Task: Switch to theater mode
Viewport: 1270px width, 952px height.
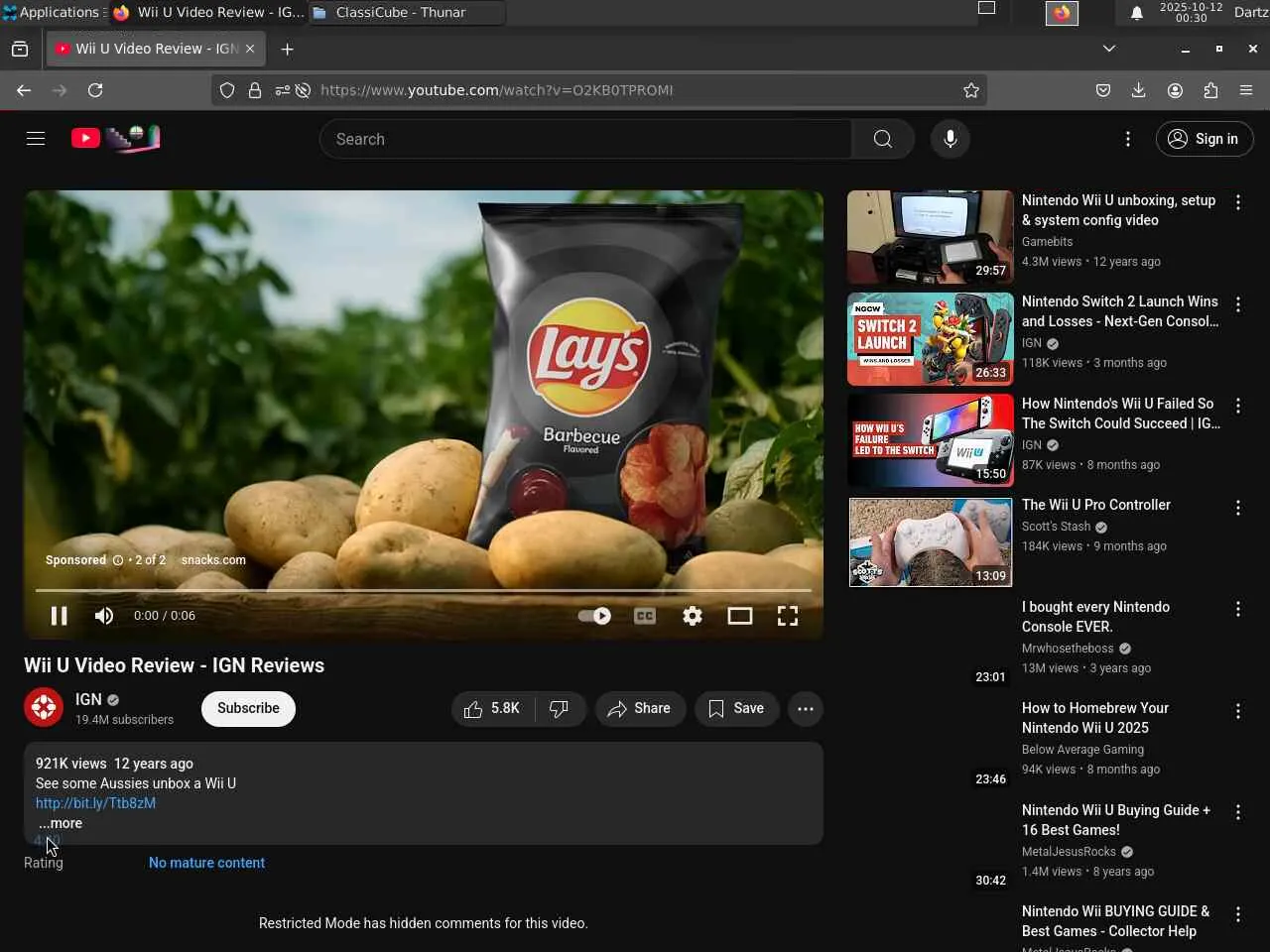Action: 740,616
